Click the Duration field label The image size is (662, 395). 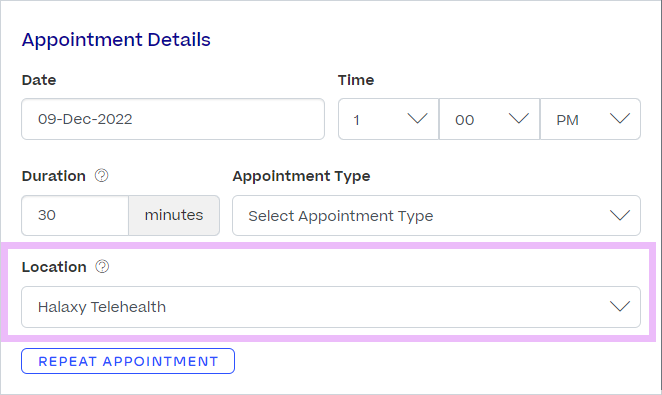[x=54, y=176]
